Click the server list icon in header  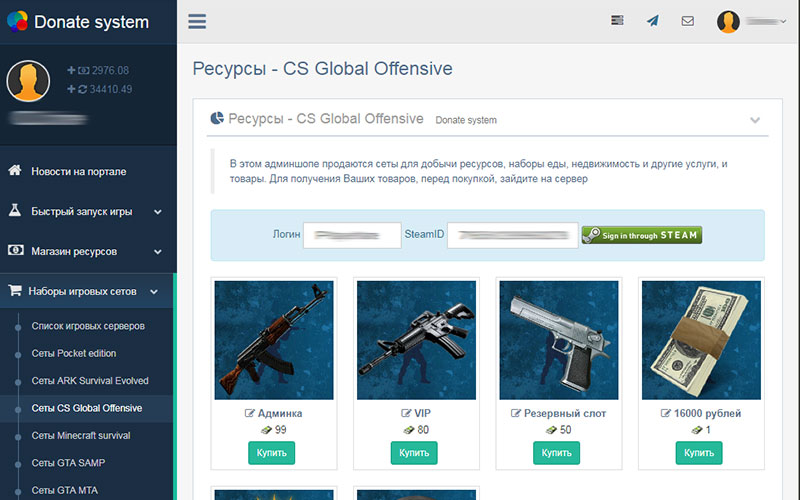[617, 21]
